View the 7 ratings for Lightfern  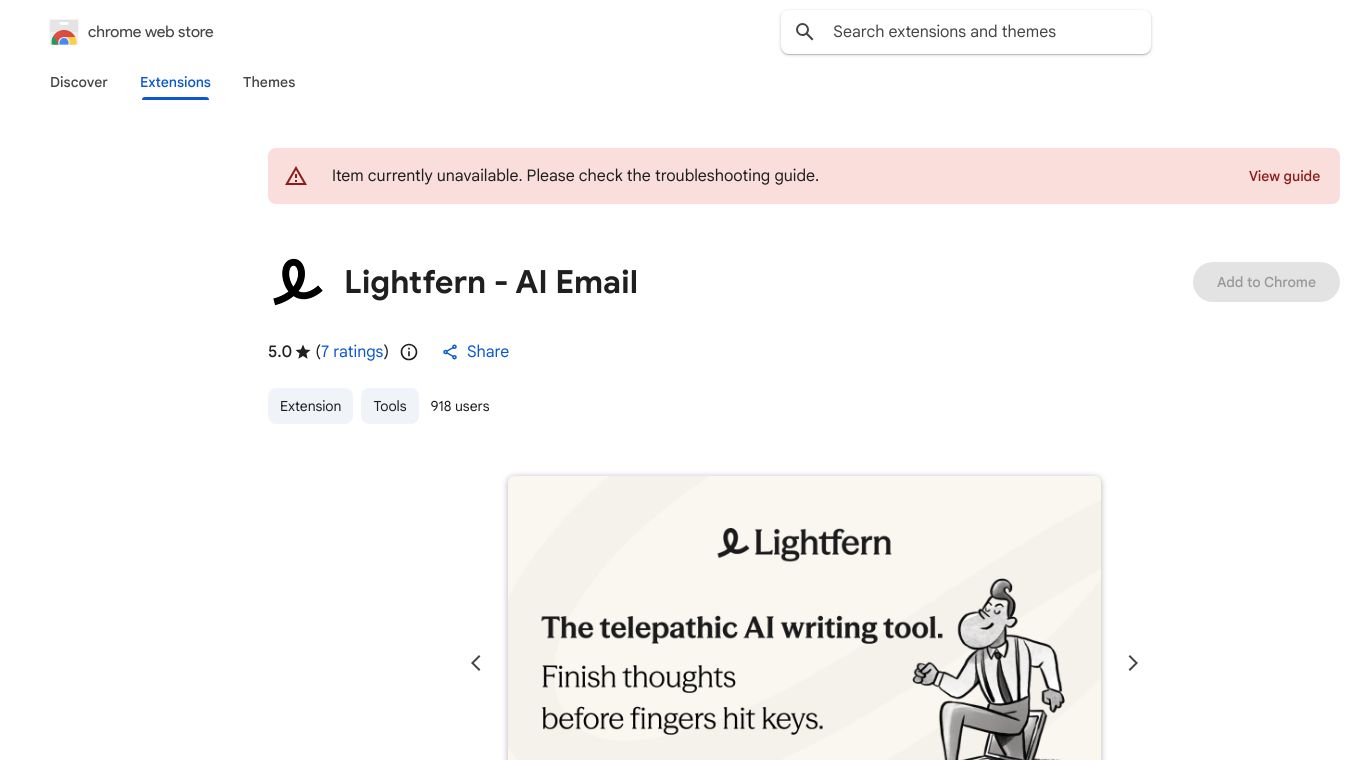(352, 351)
